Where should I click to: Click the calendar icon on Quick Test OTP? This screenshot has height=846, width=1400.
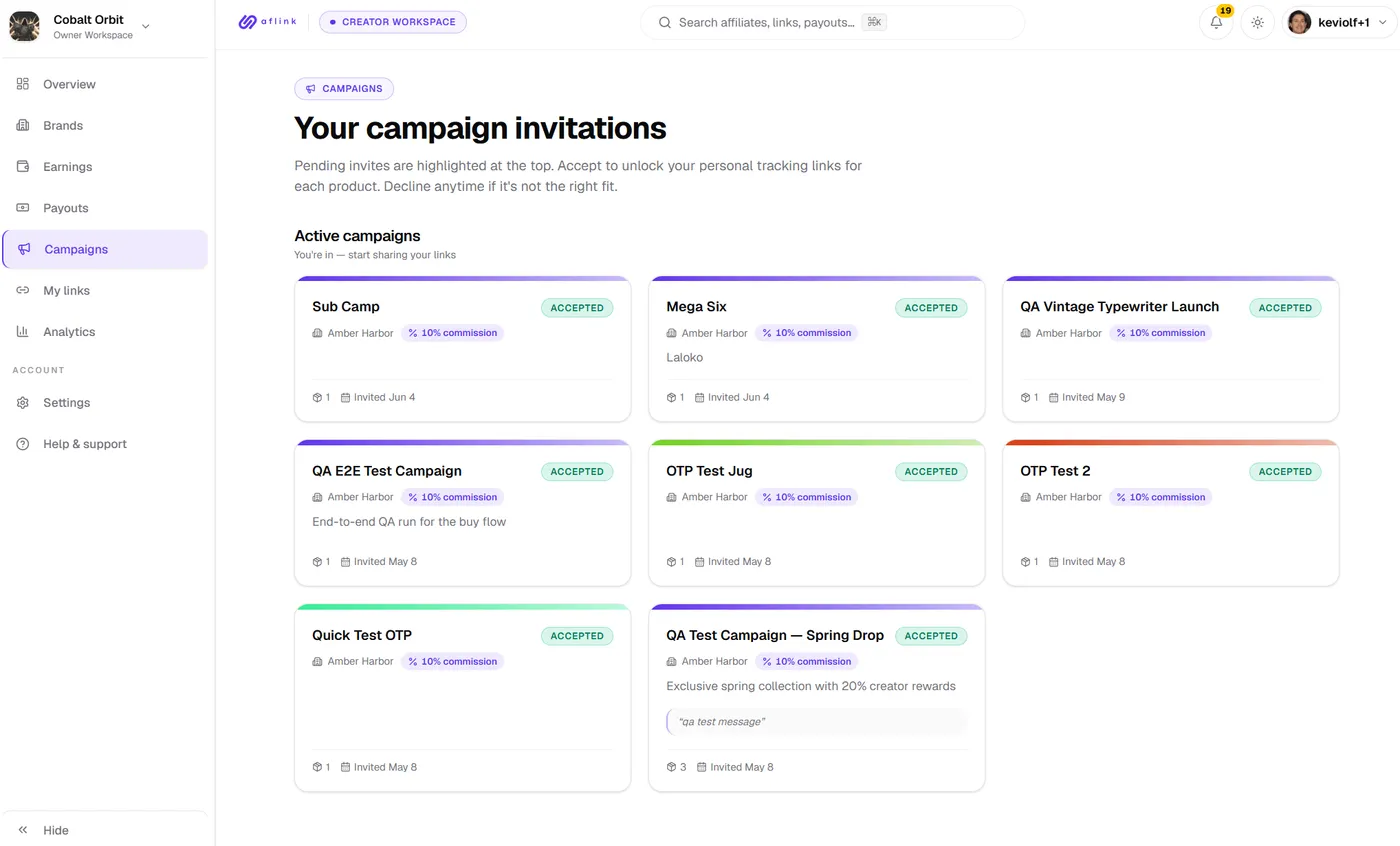tap(346, 767)
